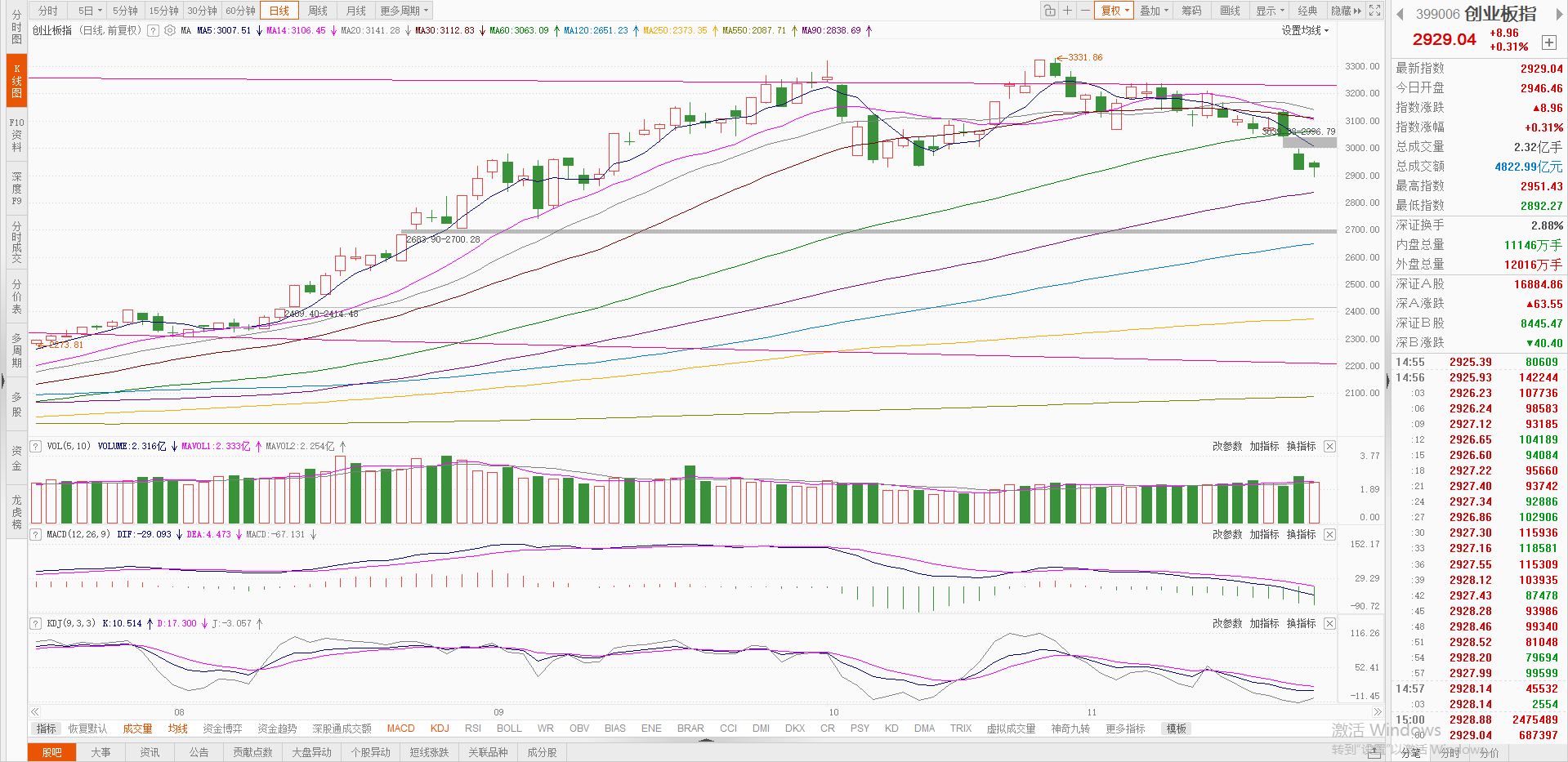Open the 资讯 tab at the bottom
The height and width of the screenshot is (762, 1568).
tap(150, 752)
